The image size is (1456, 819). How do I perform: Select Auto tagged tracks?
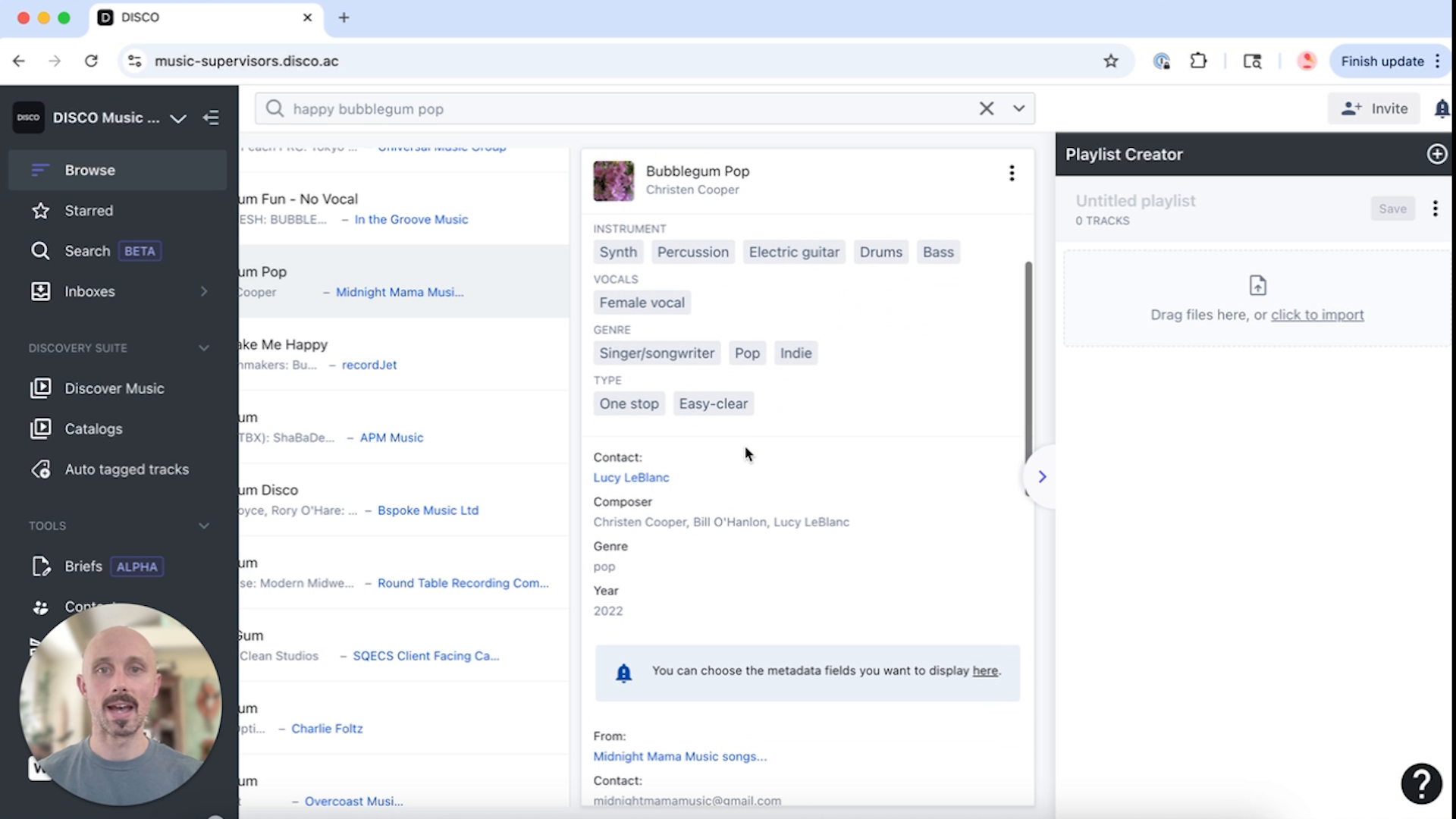(x=126, y=469)
